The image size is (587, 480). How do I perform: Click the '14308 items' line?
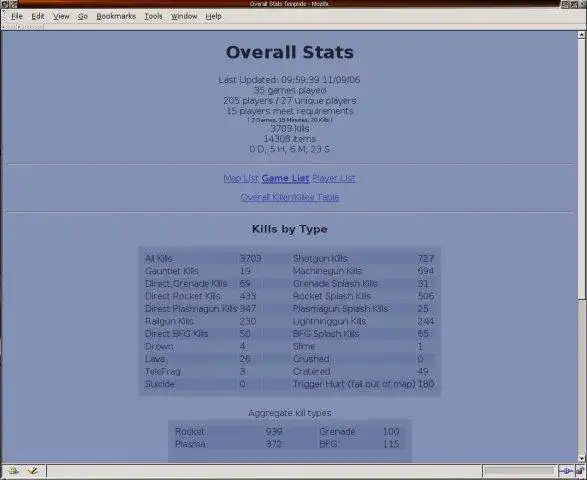click(290, 139)
